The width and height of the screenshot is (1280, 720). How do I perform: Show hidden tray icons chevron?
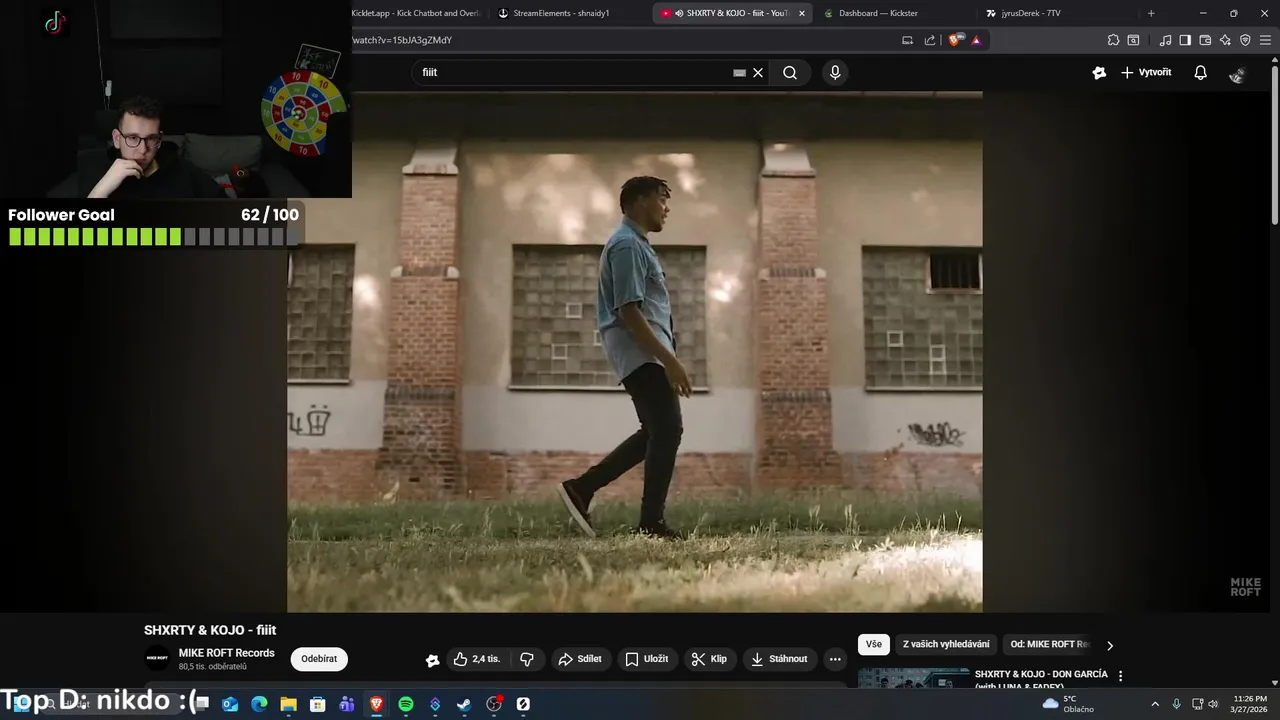(x=1155, y=704)
